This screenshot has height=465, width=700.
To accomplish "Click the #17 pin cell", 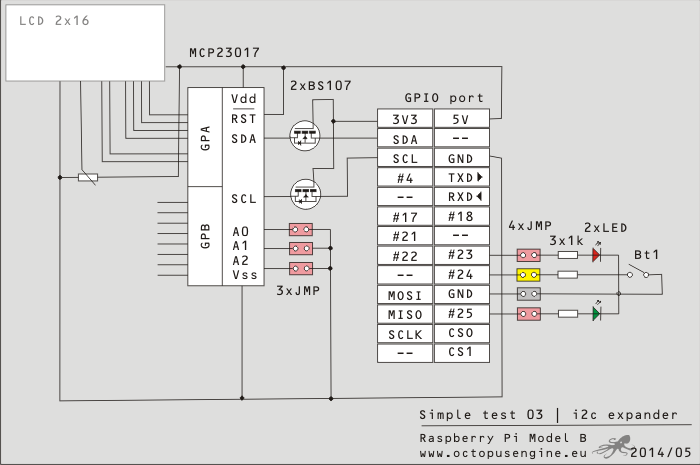I will (405, 216).
